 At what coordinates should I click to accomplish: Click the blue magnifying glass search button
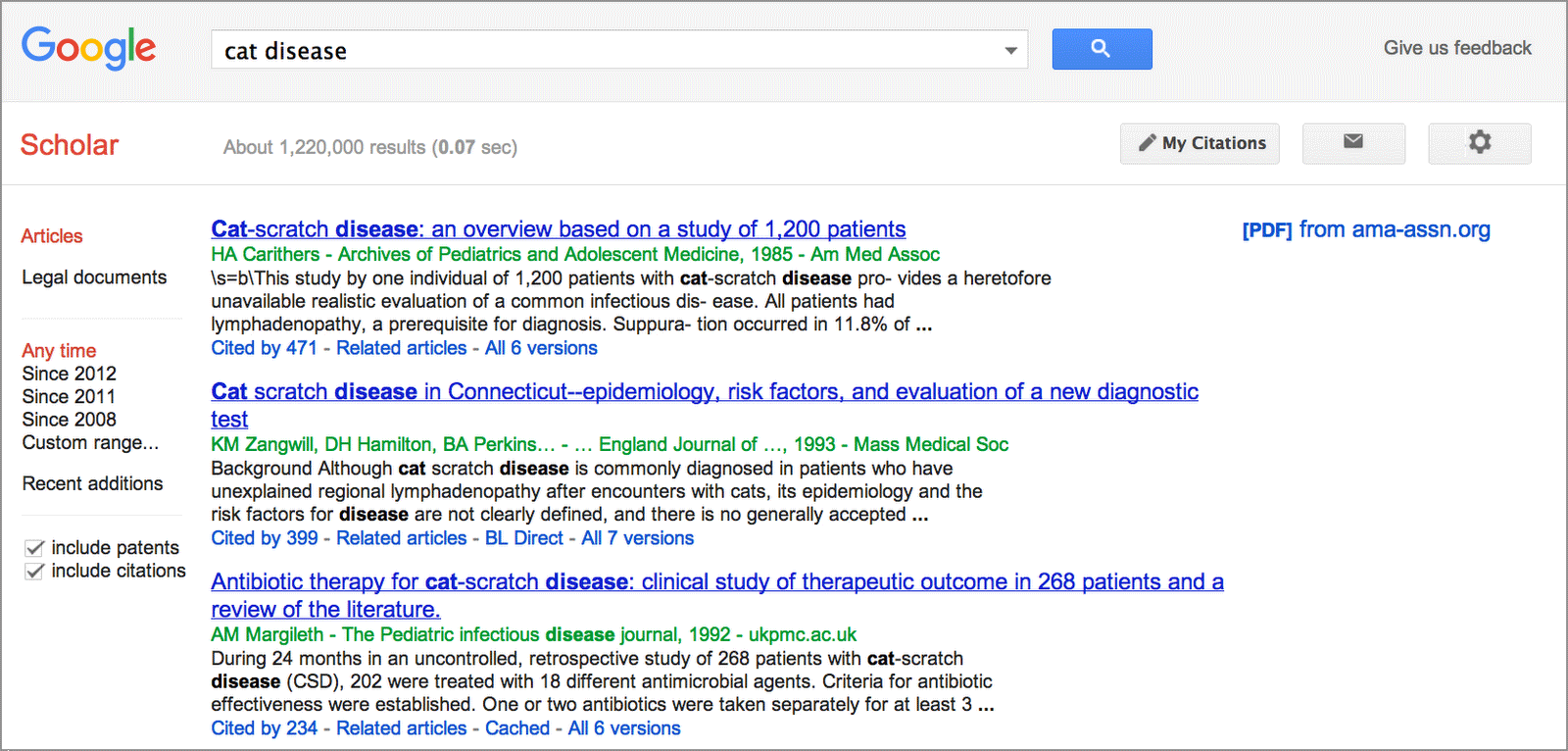[x=1102, y=49]
